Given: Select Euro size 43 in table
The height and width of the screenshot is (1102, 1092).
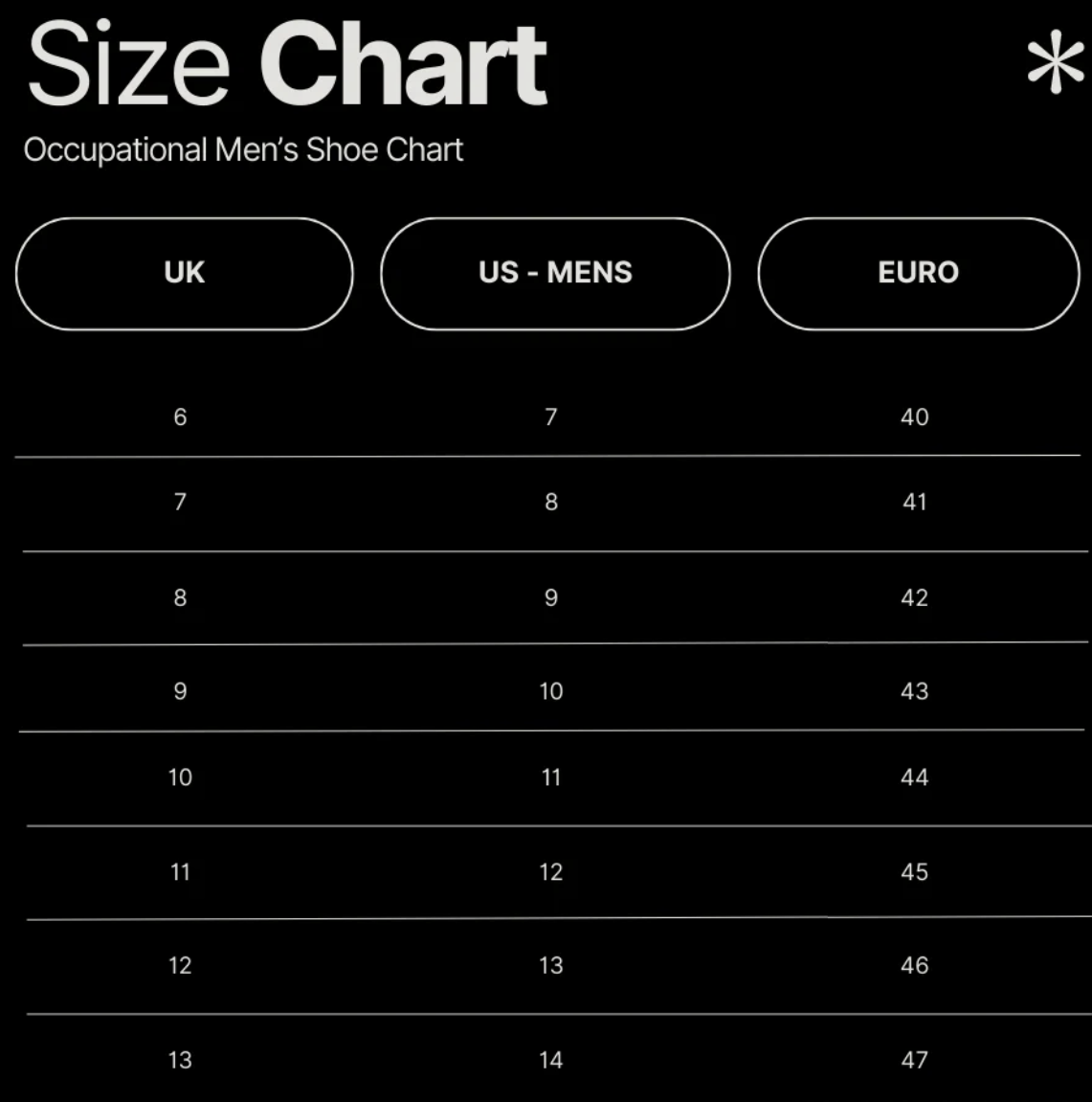Looking at the screenshot, I should coord(914,691).
